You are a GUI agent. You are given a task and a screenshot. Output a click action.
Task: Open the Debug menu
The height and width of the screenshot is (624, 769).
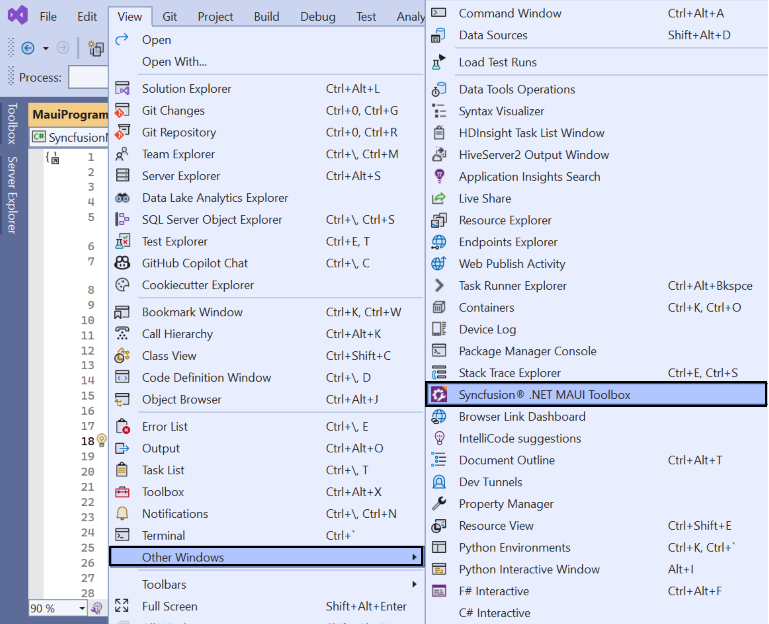coord(318,17)
